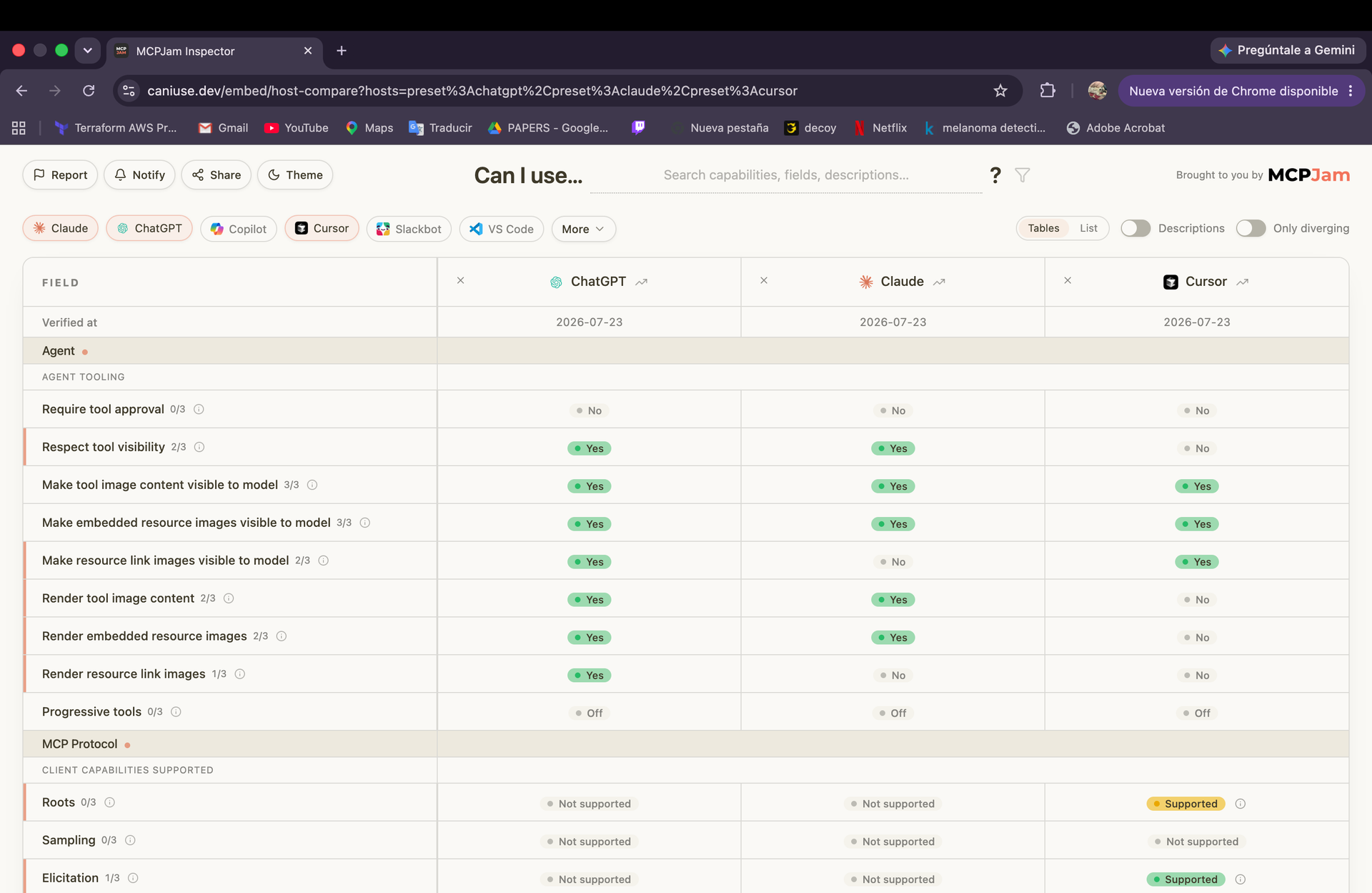Expand the More hosts dropdown
This screenshot has height=893, width=1372.
pyautogui.click(x=583, y=229)
